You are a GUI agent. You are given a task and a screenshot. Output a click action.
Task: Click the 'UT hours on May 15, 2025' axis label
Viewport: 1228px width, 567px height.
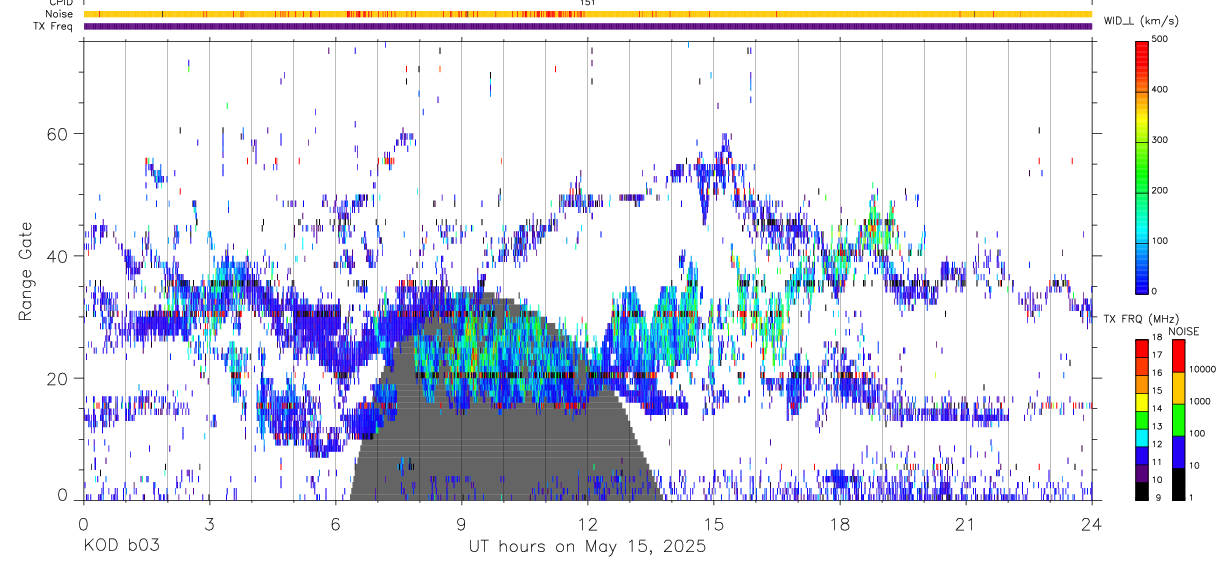[x=587, y=547]
